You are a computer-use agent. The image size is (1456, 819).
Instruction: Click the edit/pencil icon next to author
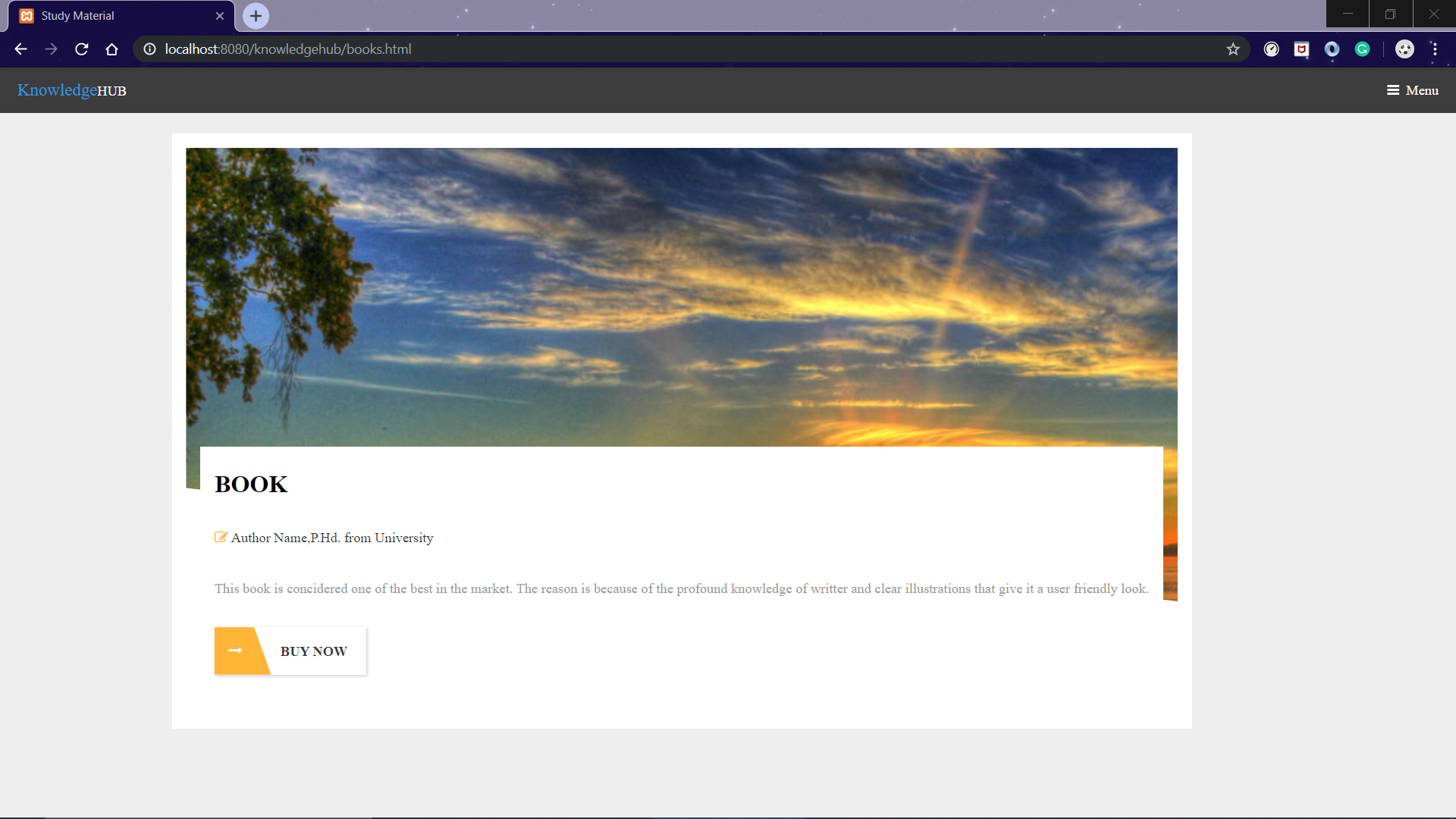click(220, 537)
